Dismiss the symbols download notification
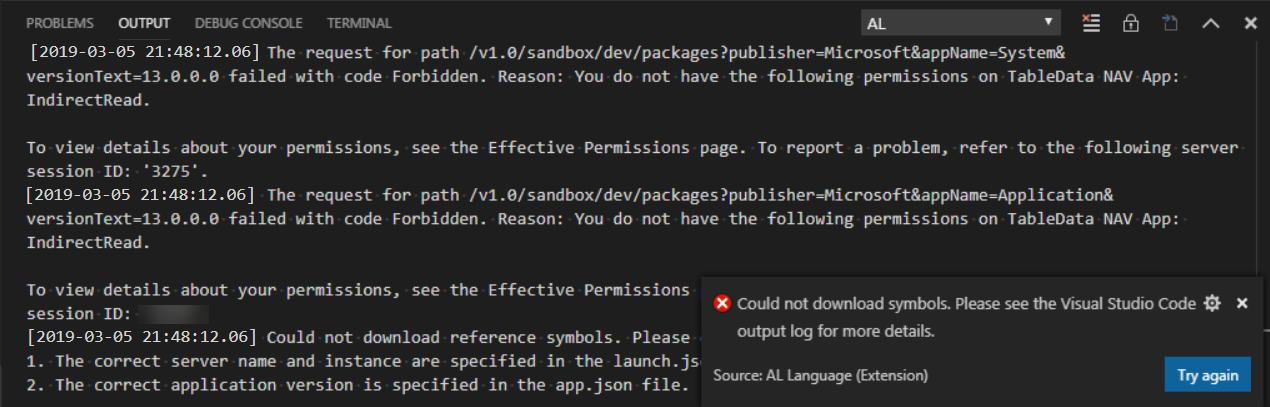Viewport: 1270px width, 407px height. pos(1242,303)
